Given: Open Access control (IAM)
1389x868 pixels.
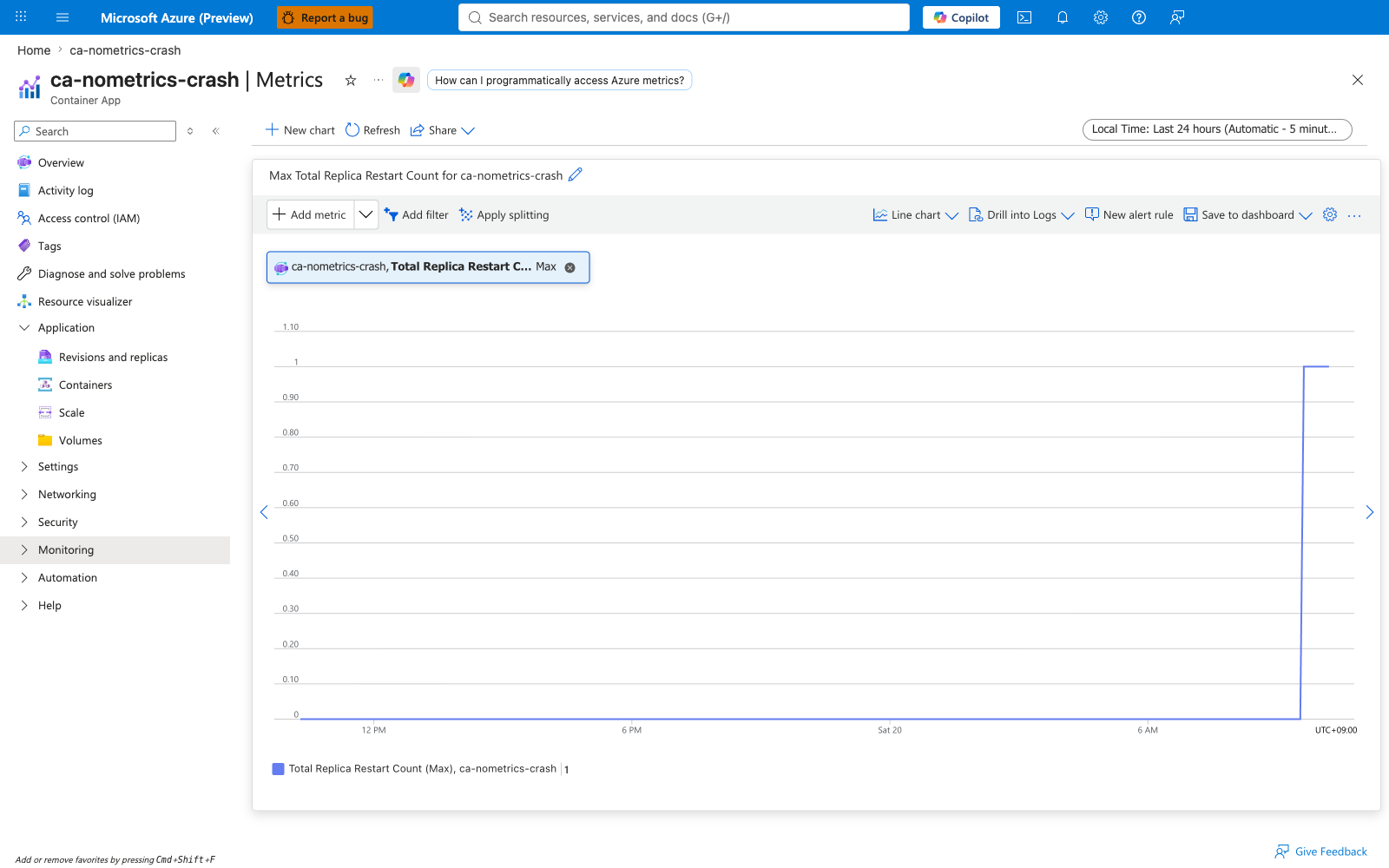Looking at the screenshot, I should tap(89, 218).
